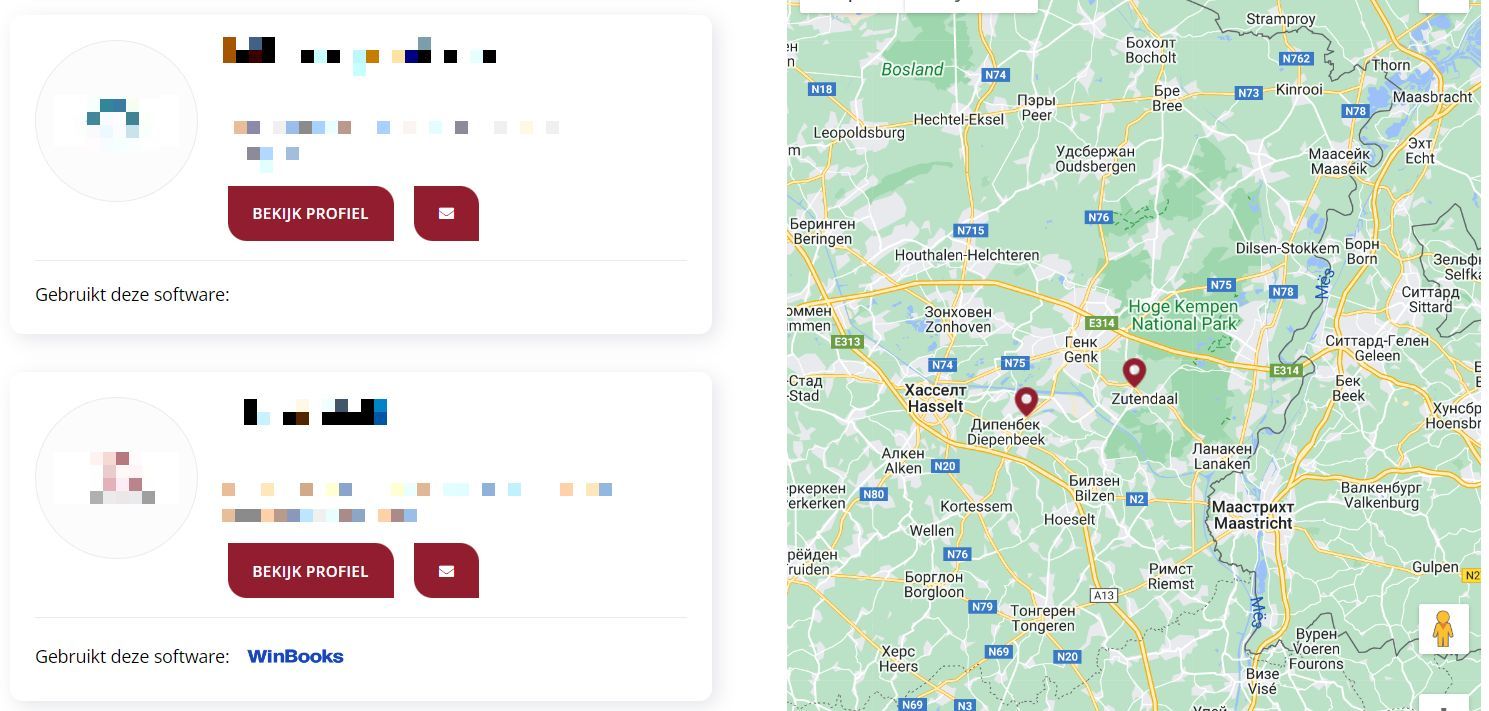The image size is (1489, 711).
Task: Click the Bosland area label on map
Action: point(912,69)
